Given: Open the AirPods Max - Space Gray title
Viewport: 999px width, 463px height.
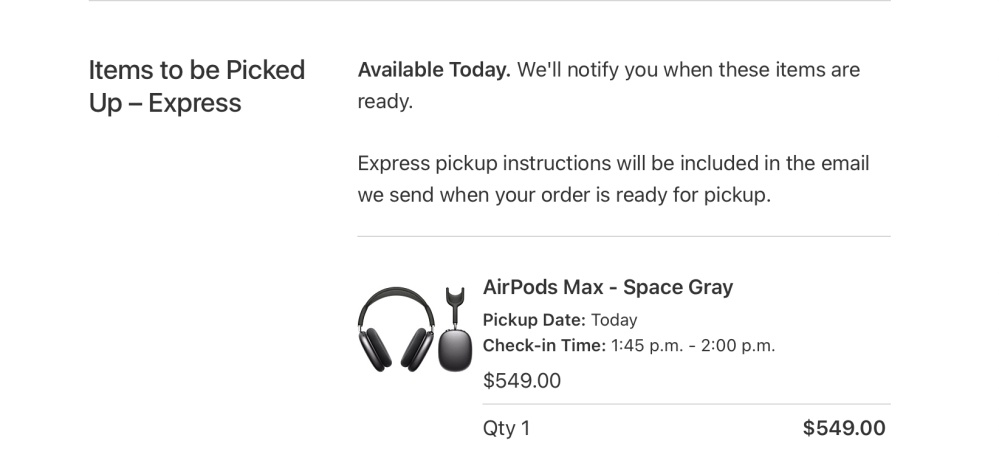Looking at the screenshot, I should 607,287.
